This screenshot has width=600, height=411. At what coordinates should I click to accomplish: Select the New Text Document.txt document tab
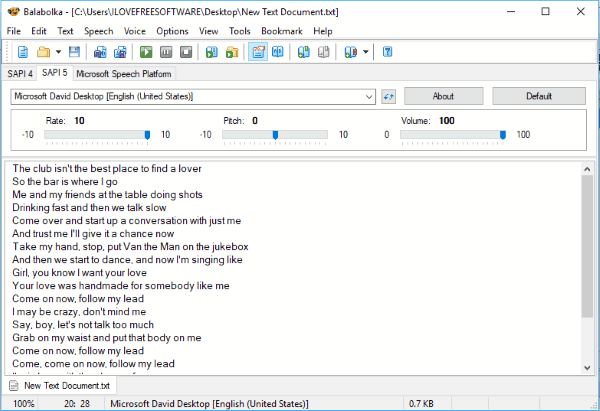[60, 385]
